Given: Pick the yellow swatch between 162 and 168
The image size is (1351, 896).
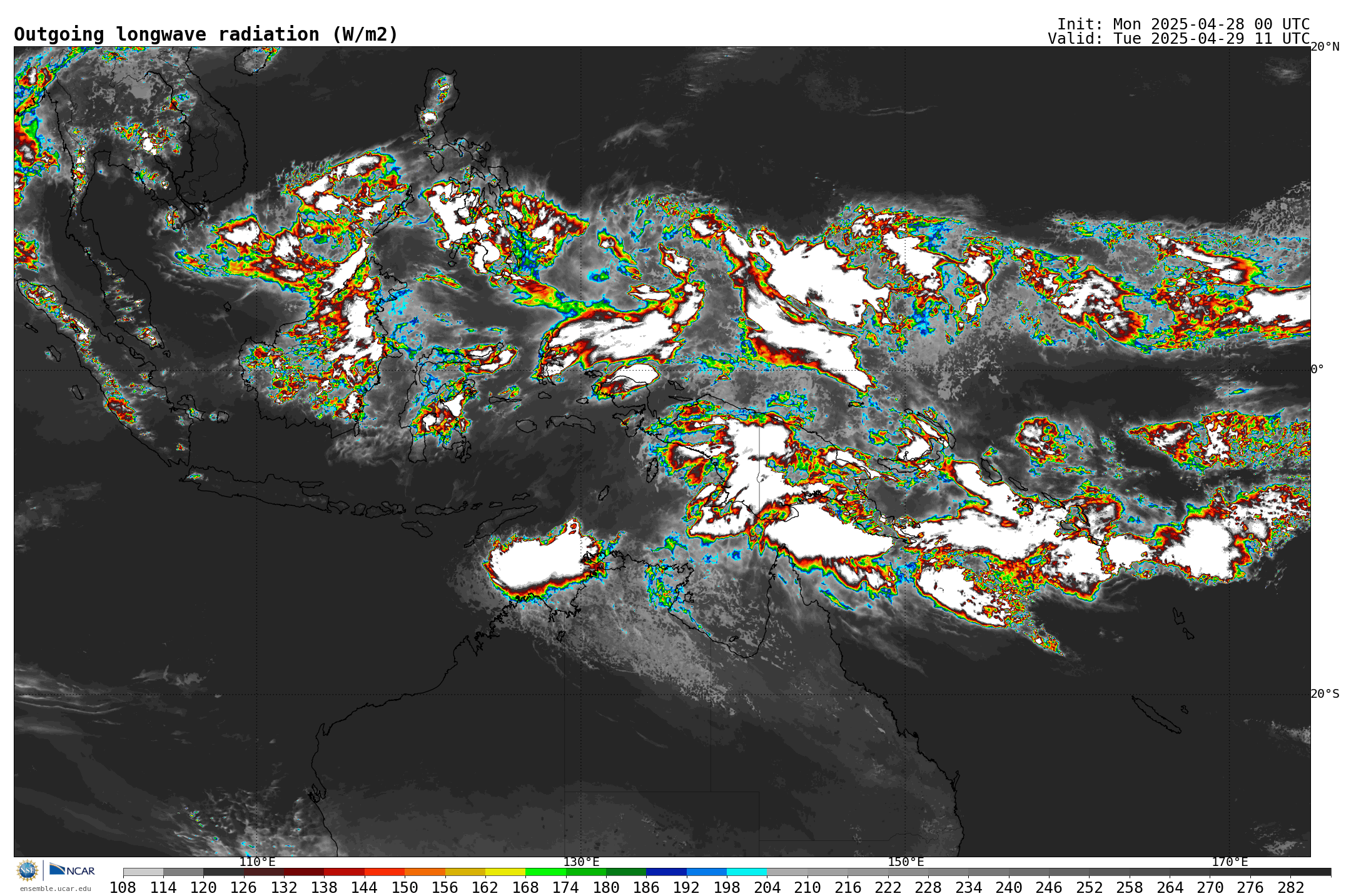Looking at the screenshot, I should 505,872.
